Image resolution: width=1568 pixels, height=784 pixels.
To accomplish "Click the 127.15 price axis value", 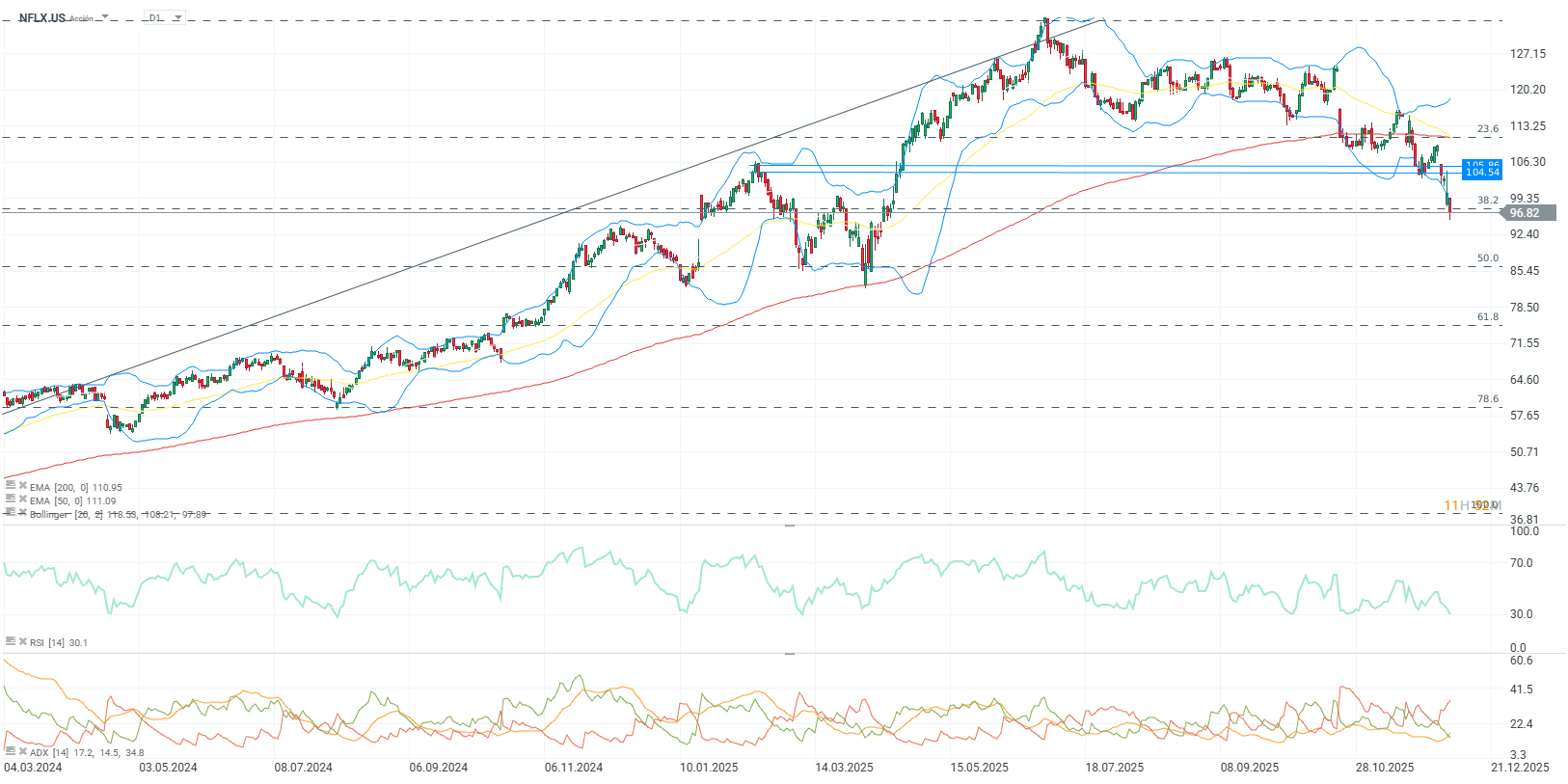I will (1527, 54).
